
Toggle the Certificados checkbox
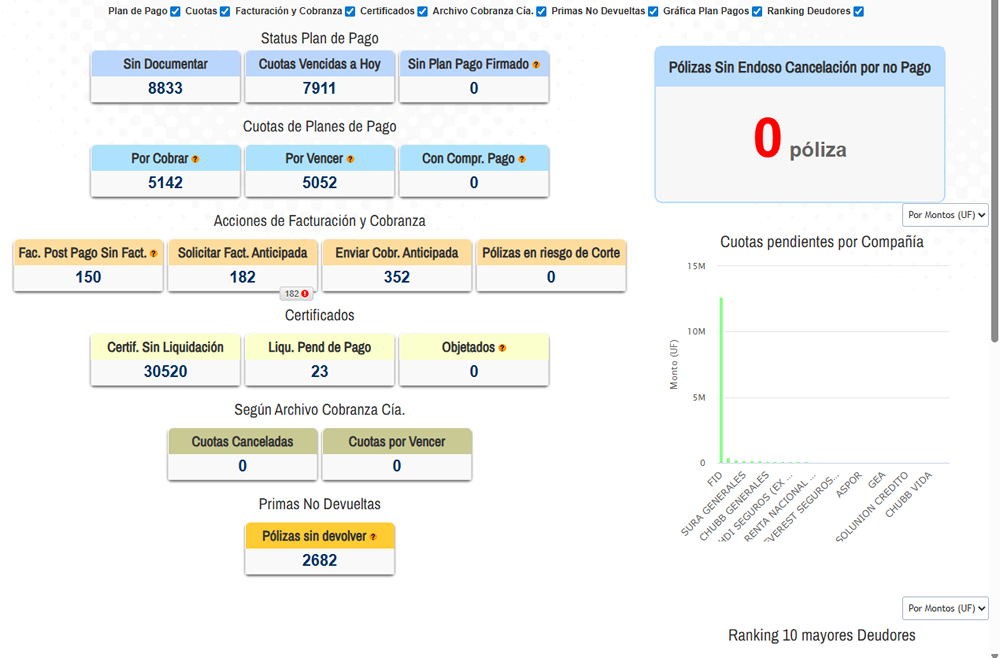coord(424,12)
